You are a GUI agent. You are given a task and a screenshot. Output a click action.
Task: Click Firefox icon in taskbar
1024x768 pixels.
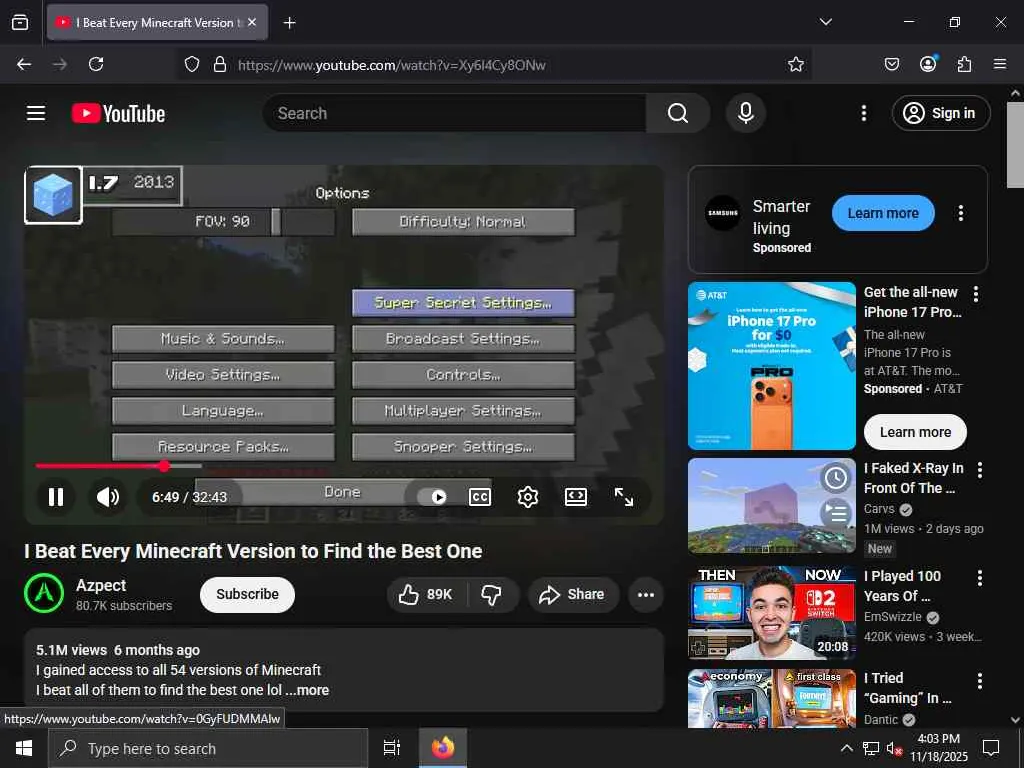point(443,748)
